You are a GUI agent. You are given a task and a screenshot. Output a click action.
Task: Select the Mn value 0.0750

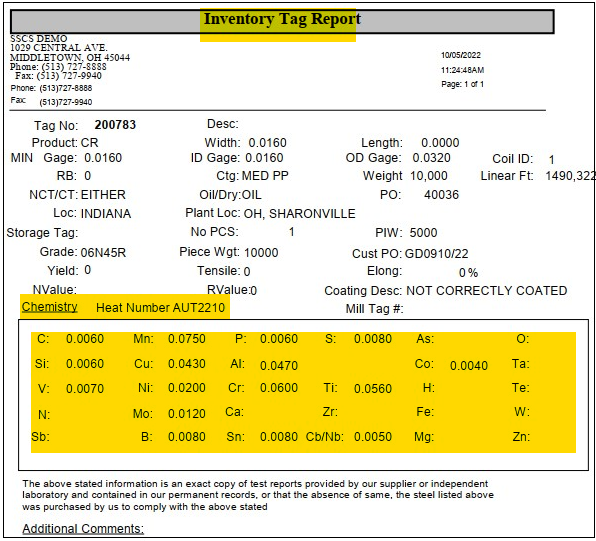tap(187, 339)
